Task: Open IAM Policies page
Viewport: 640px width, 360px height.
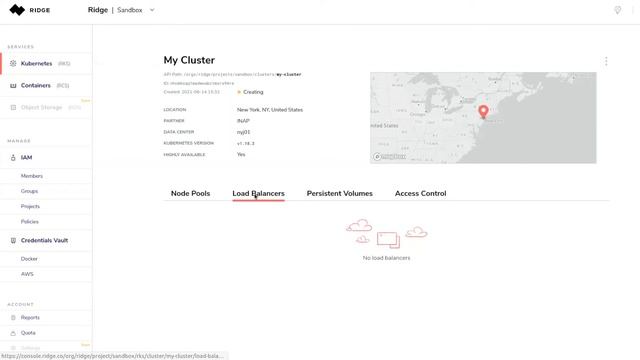Action: point(30,222)
